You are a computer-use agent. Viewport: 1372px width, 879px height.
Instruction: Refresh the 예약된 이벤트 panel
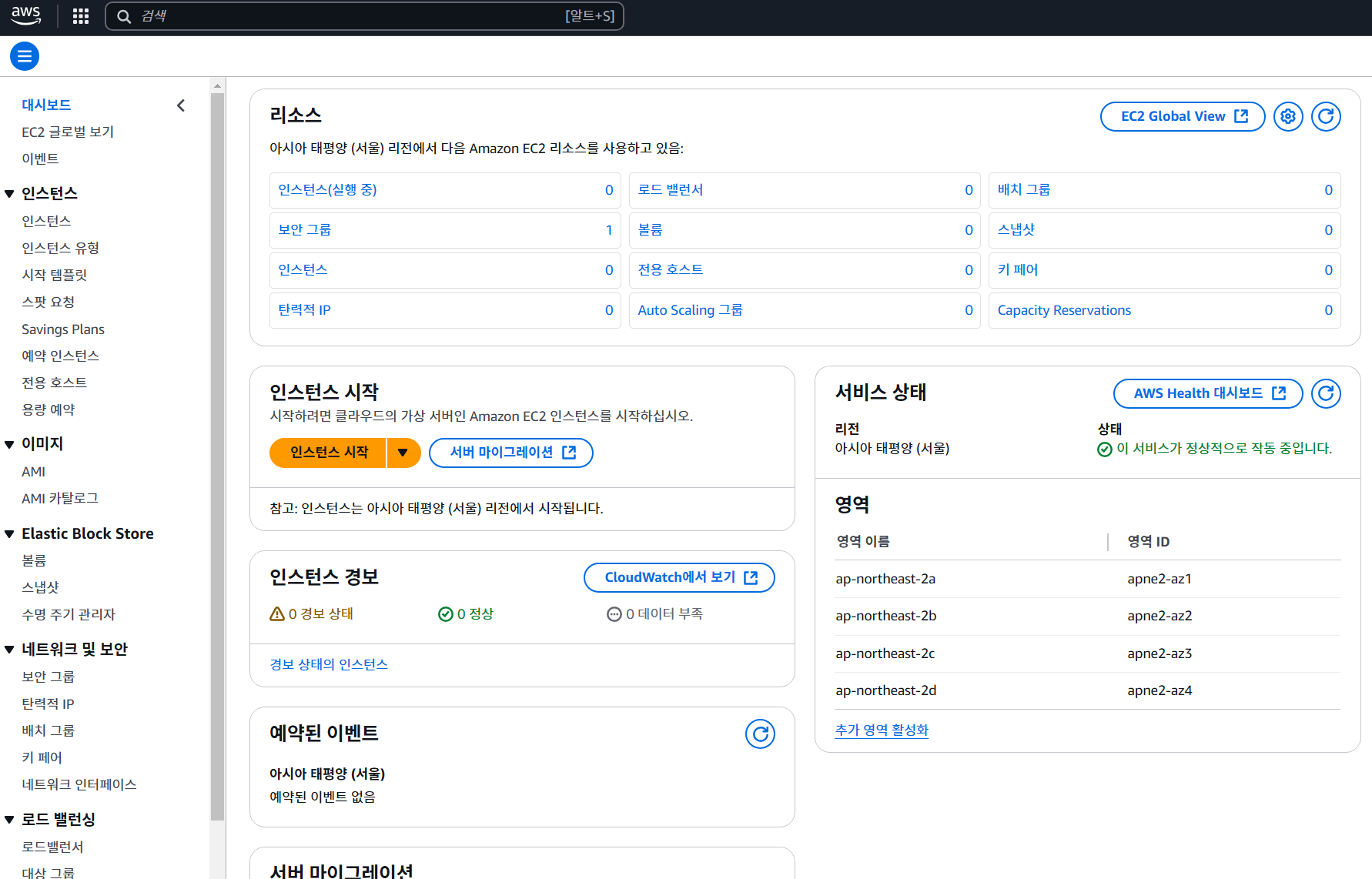(760, 734)
